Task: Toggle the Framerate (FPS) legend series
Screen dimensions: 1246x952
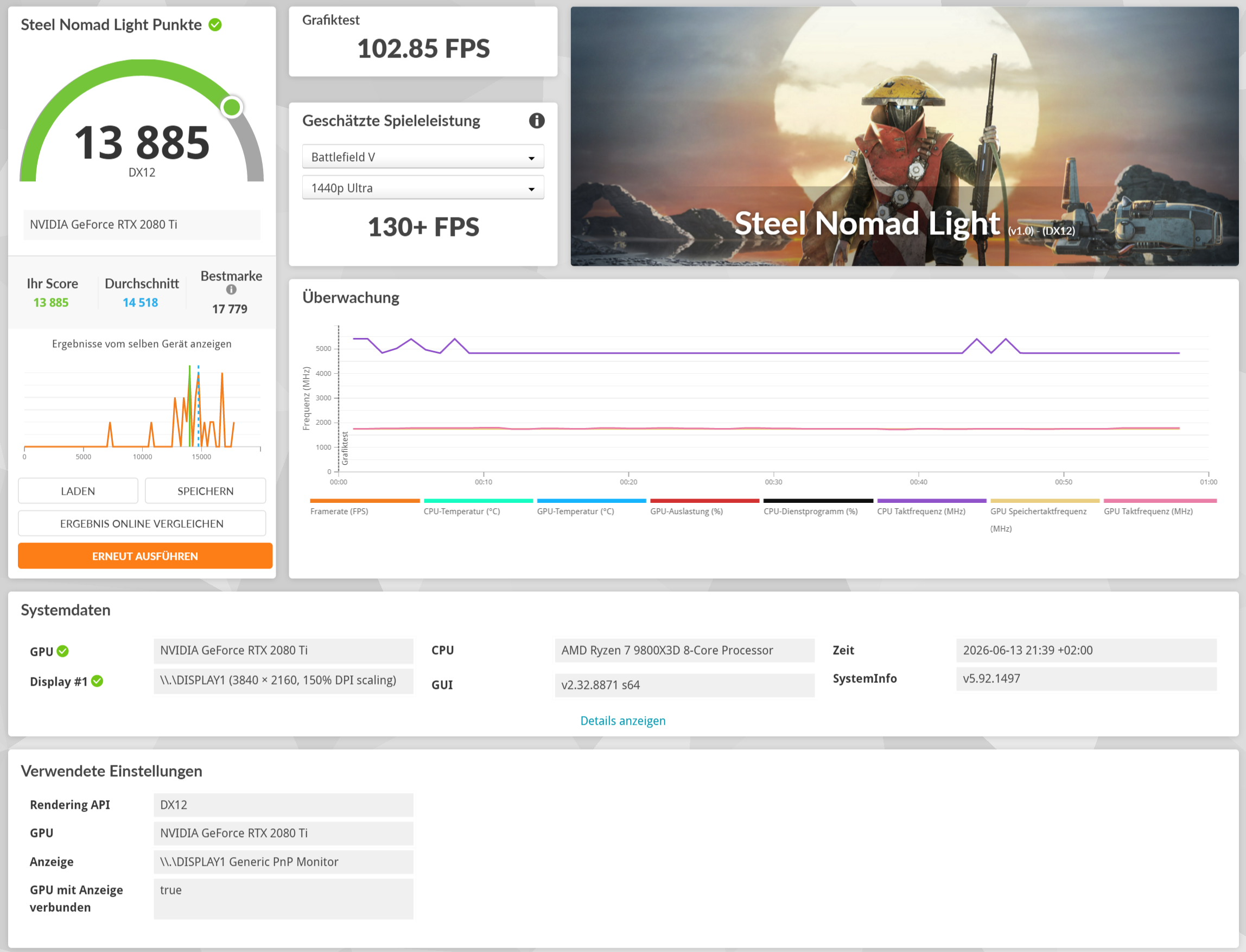Action: [x=365, y=507]
